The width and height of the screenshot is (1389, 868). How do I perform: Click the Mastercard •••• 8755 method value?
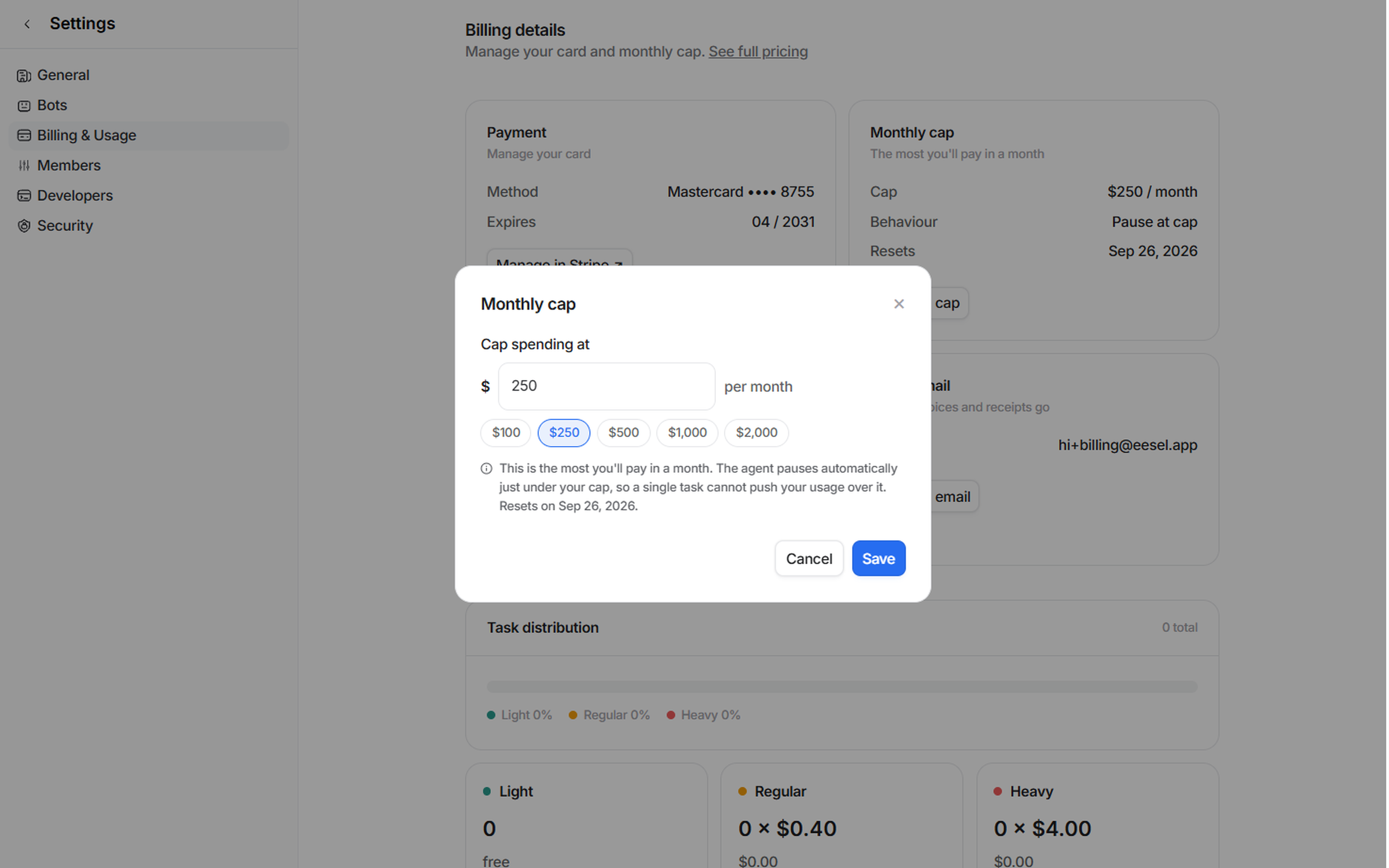[740, 192]
